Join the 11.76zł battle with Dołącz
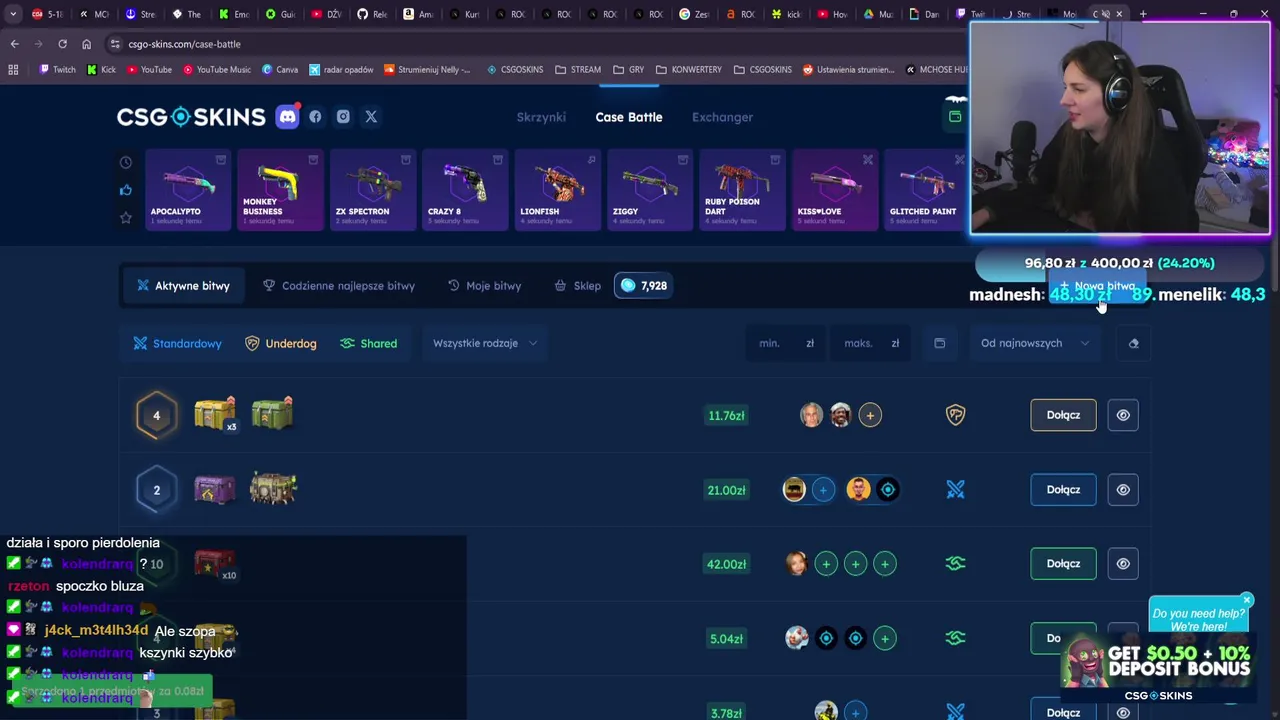Viewport: 1280px width, 720px height. [x=1063, y=415]
